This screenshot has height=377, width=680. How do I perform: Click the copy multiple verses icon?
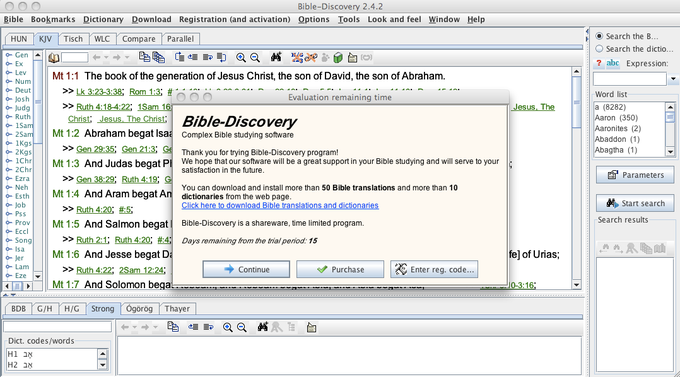coord(159,57)
